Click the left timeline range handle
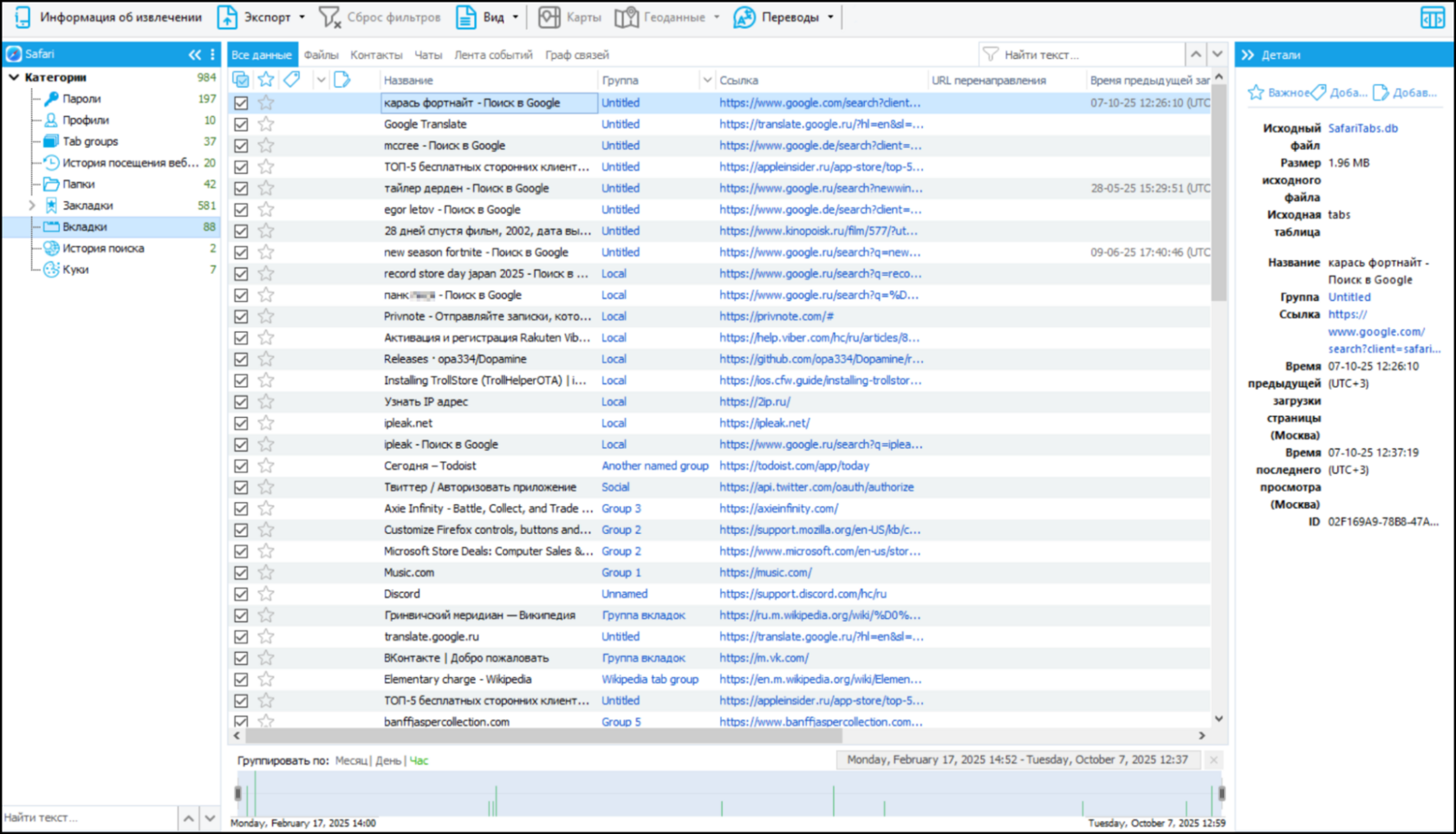The height and width of the screenshot is (834, 1456). (x=238, y=793)
